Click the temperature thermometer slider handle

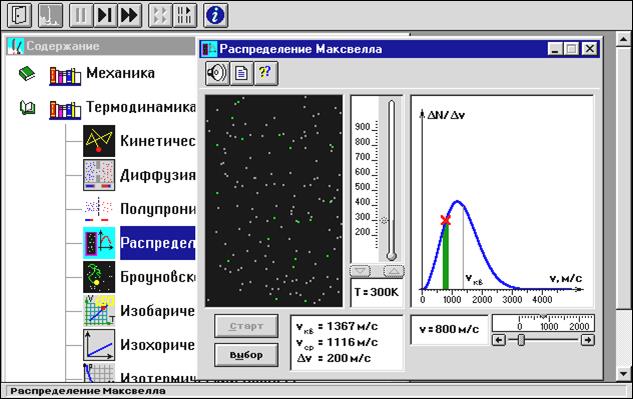click(x=384, y=220)
